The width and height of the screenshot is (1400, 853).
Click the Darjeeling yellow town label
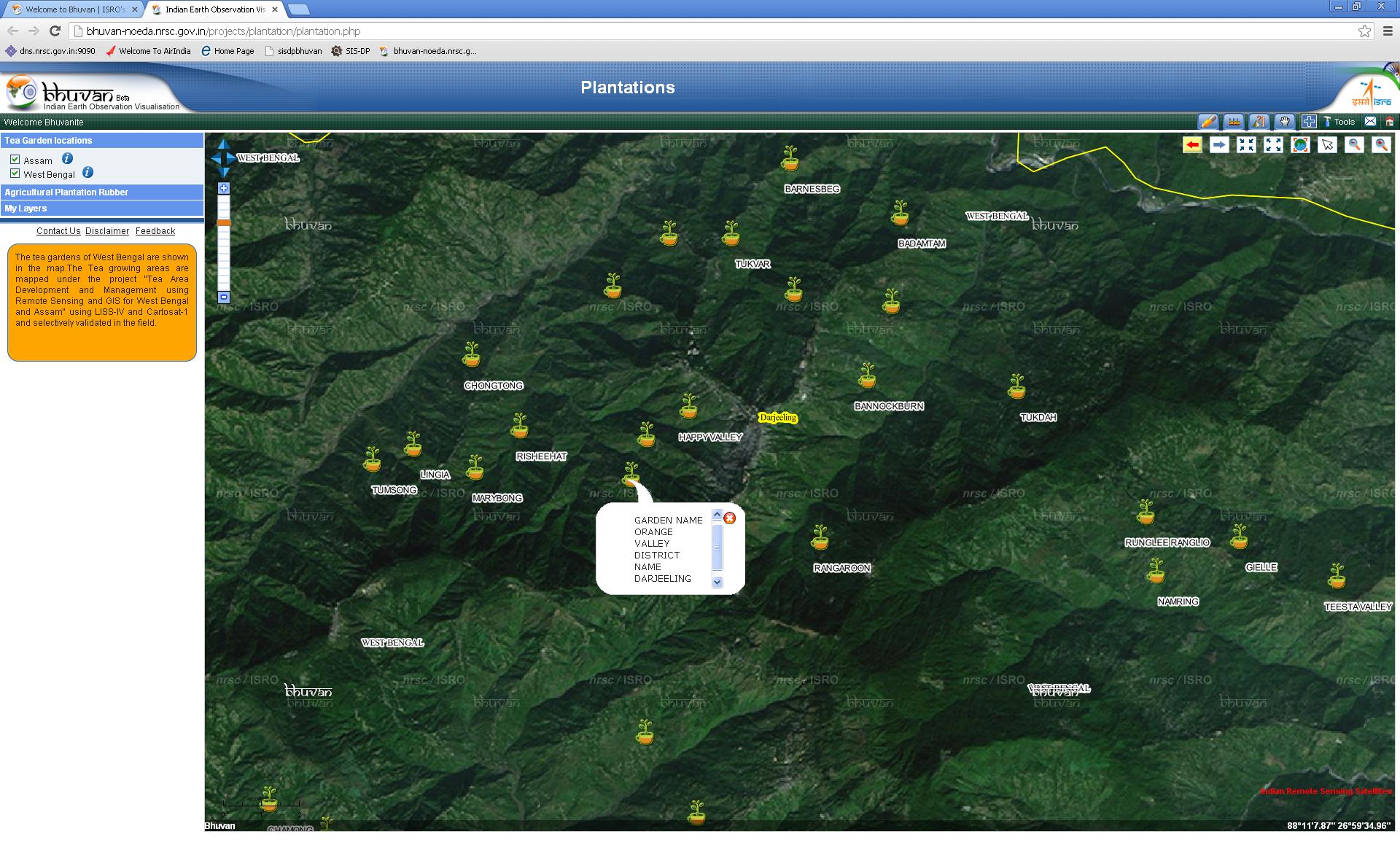coord(777,418)
